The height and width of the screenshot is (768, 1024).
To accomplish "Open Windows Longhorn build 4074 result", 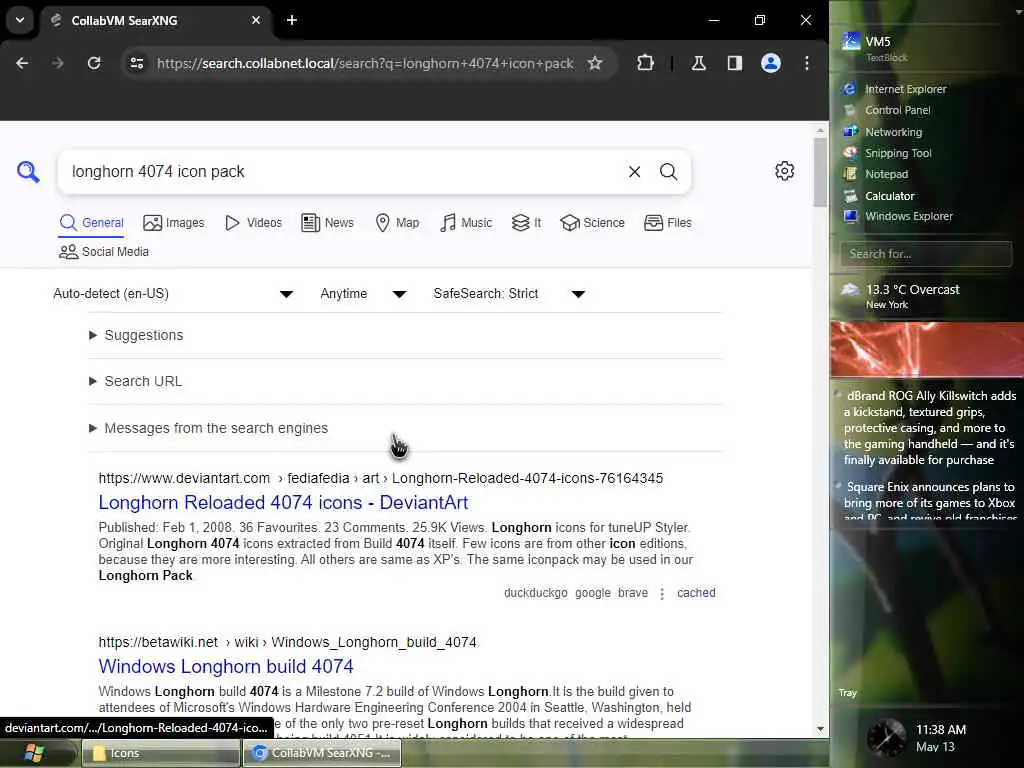I will point(226,666).
